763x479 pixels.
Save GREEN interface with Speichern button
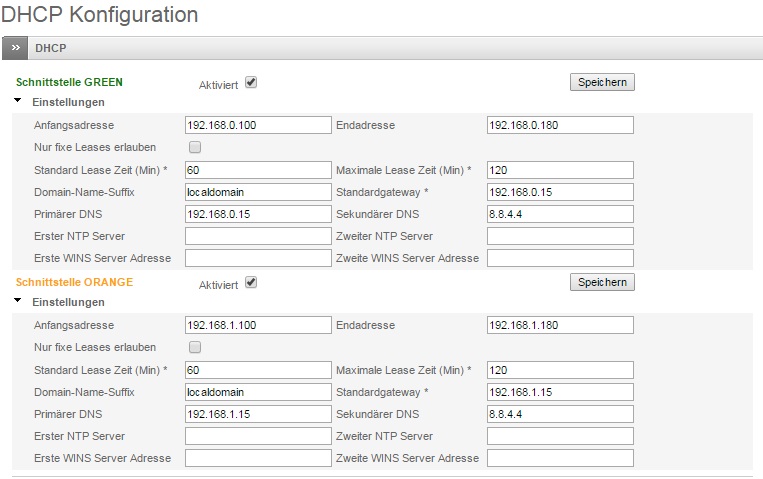coord(602,83)
